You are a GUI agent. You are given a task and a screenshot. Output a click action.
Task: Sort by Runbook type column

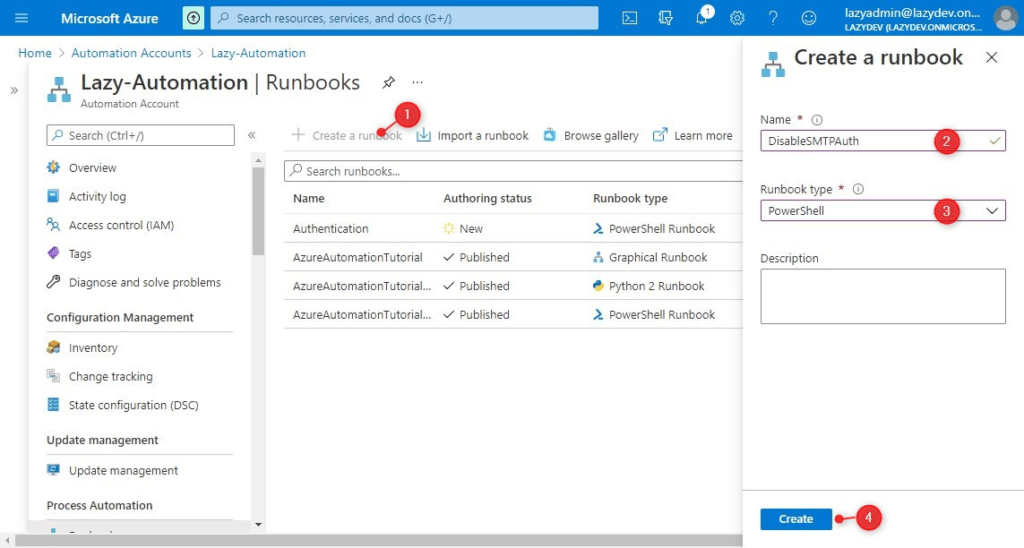point(630,199)
